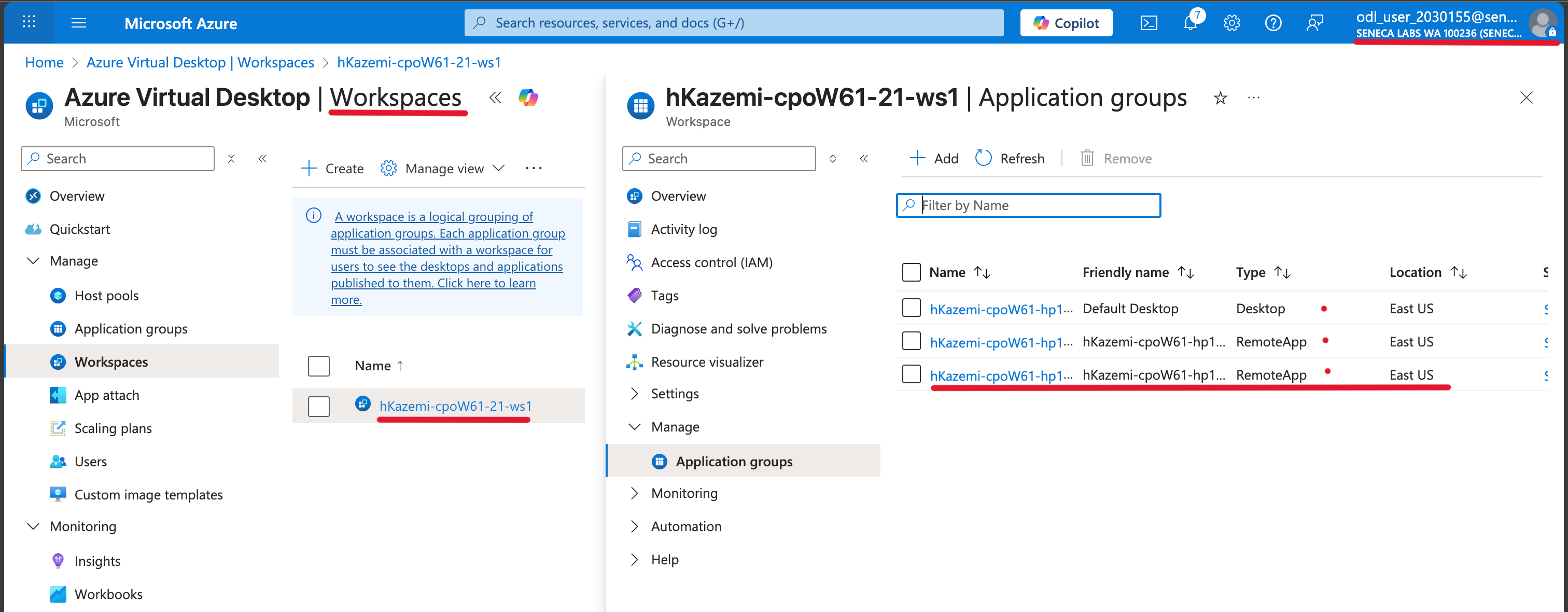Collapse the left Azure Virtual Desktop menu
The width and height of the screenshot is (1568, 612).
pos(262,158)
